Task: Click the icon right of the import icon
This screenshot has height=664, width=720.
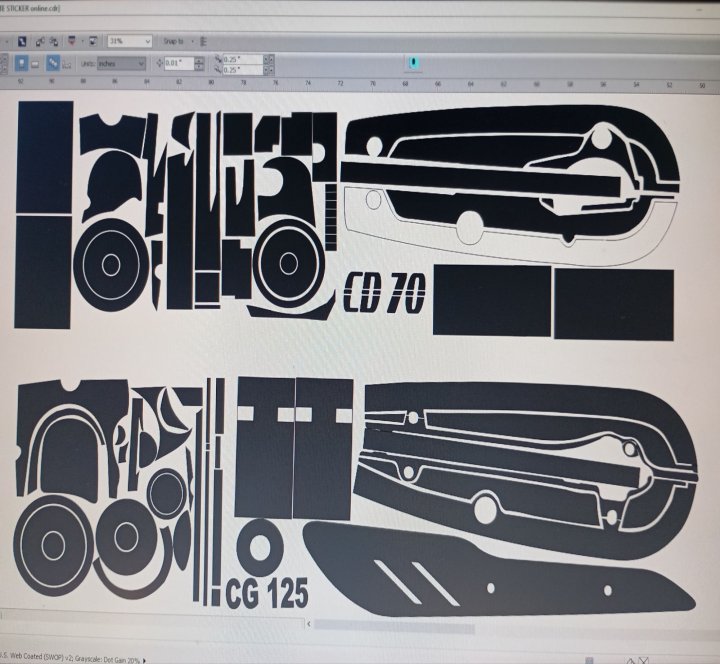Action: 40,42
